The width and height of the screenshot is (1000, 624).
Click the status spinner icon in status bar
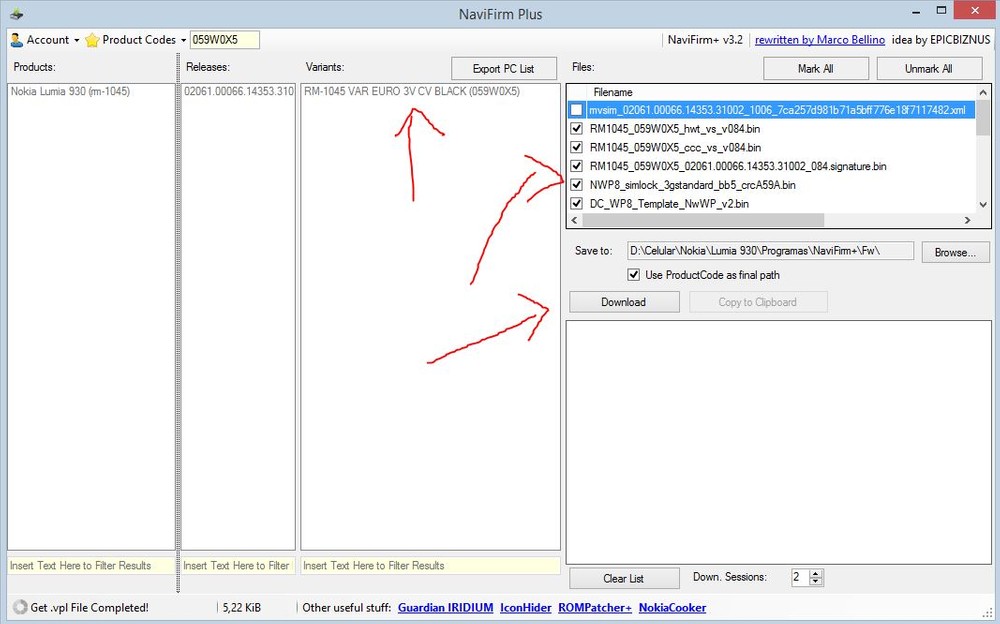click(19, 607)
